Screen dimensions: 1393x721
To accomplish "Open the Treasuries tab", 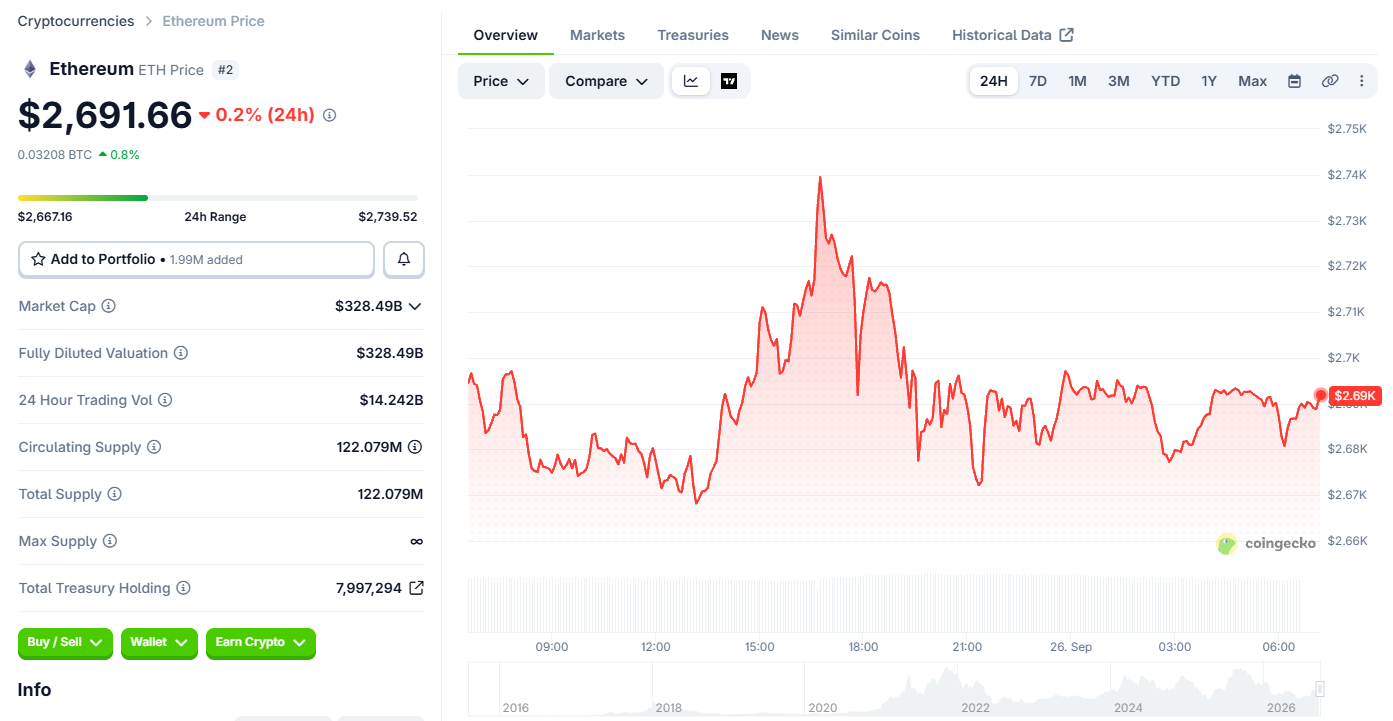I will click(693, 35).
